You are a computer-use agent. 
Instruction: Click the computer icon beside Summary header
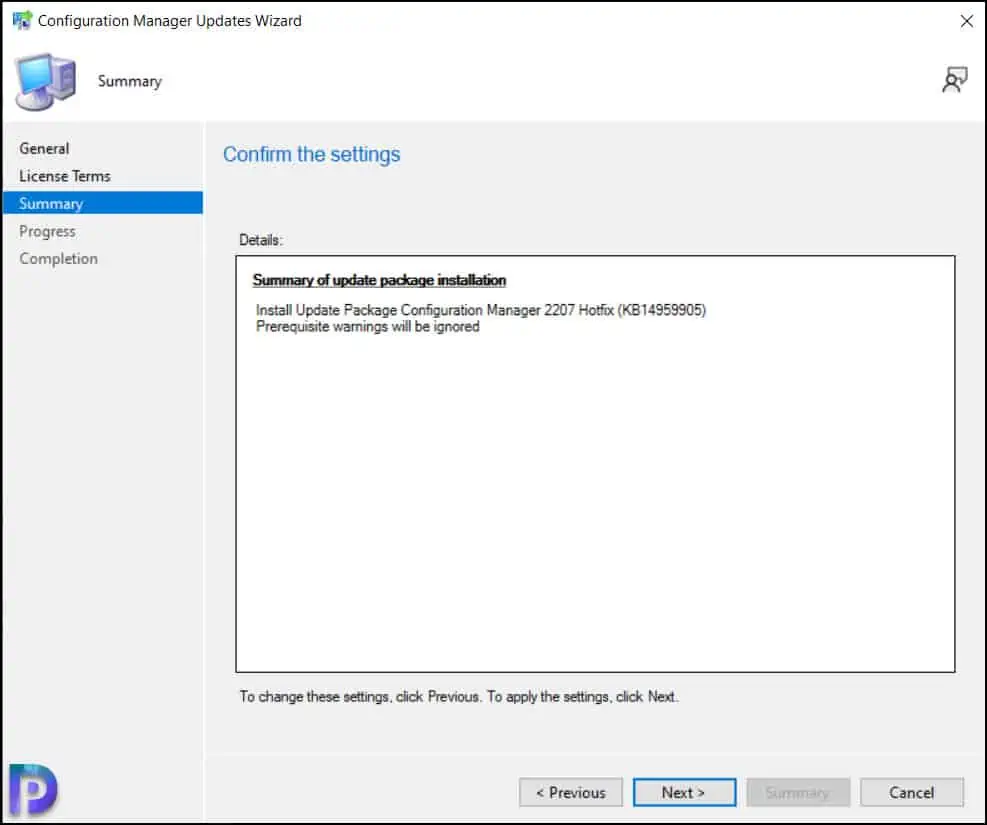45,82
